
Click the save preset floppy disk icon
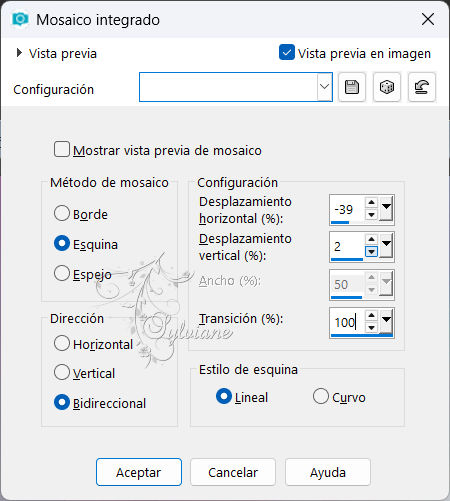click(x=352, y=87)
